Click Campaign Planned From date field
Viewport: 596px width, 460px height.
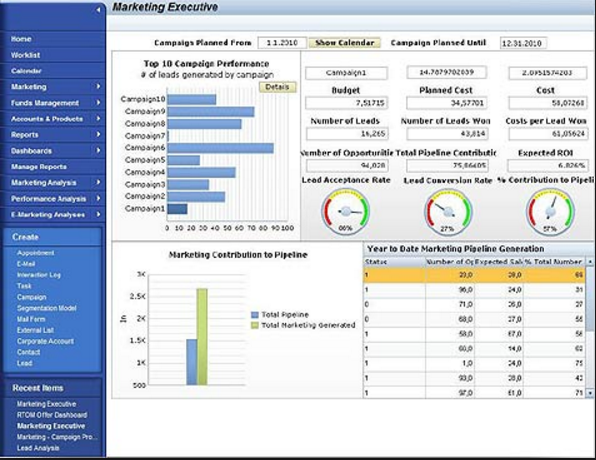tap(282, 43)
